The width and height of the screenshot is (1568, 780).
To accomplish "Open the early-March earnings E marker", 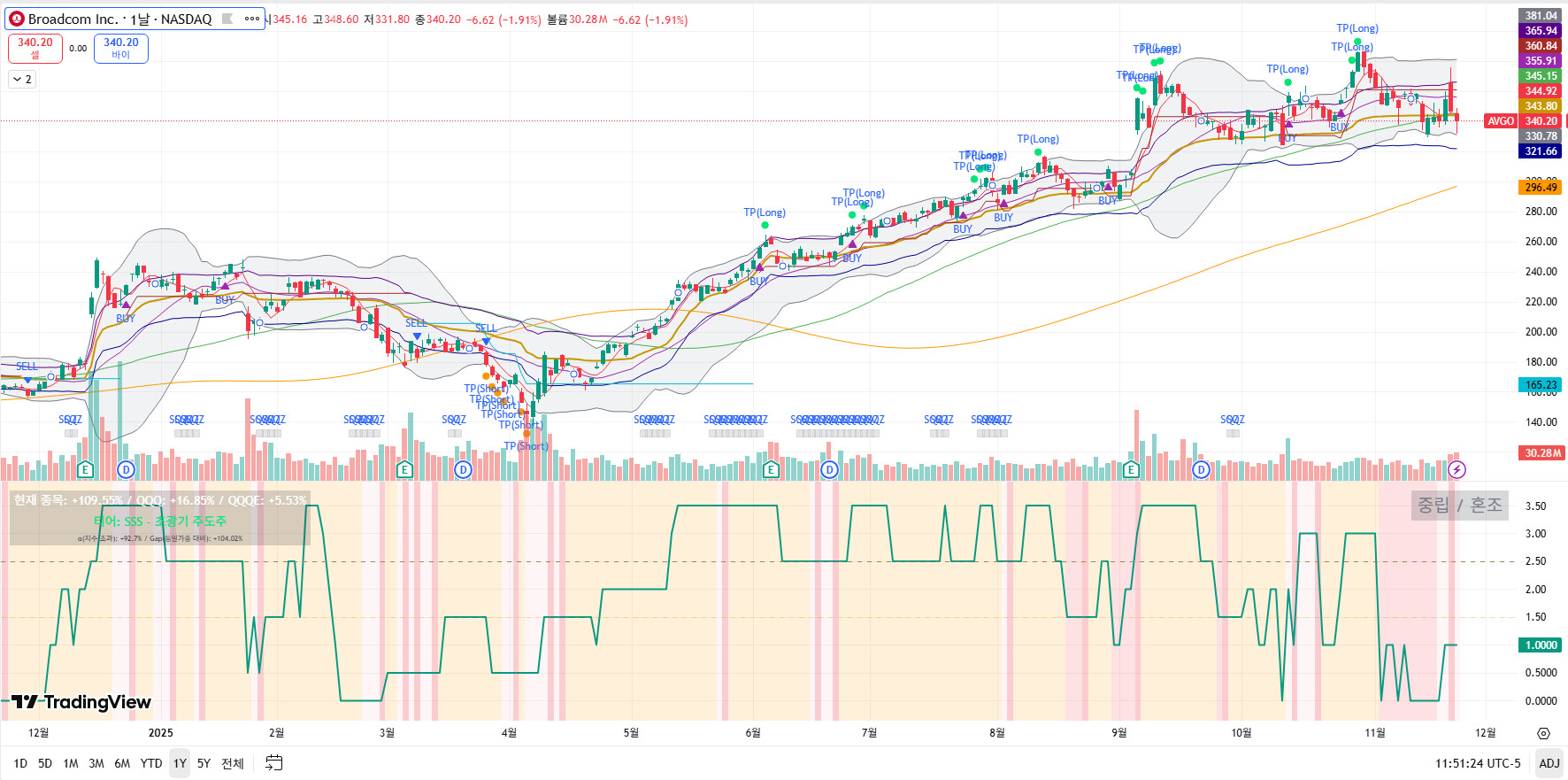I will (x=404, y=469).
